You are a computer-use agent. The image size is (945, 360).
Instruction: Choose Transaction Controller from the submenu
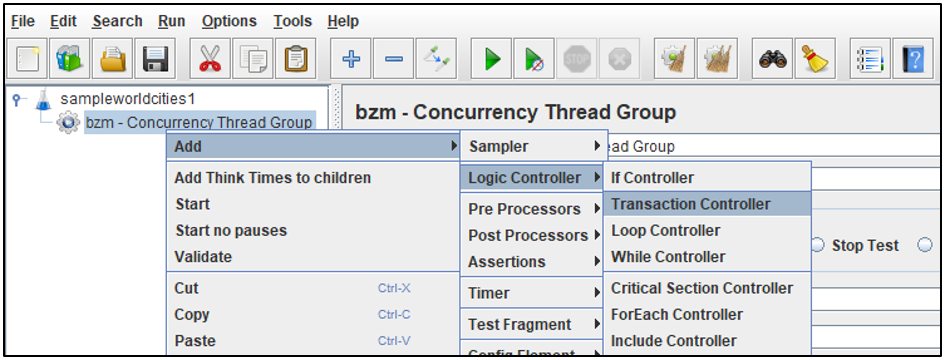[x=708, y=204]
